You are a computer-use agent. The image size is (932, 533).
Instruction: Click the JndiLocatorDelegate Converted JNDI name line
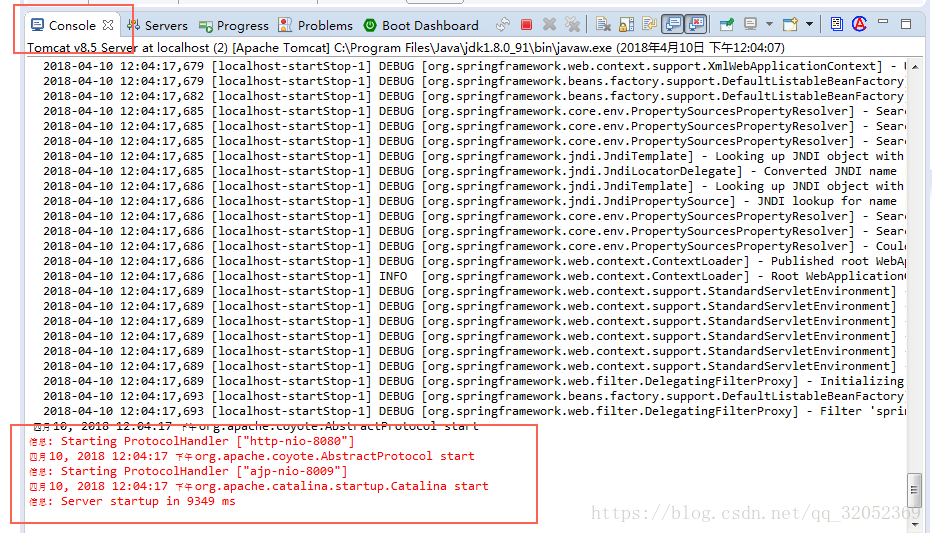(x=470, y=171)
